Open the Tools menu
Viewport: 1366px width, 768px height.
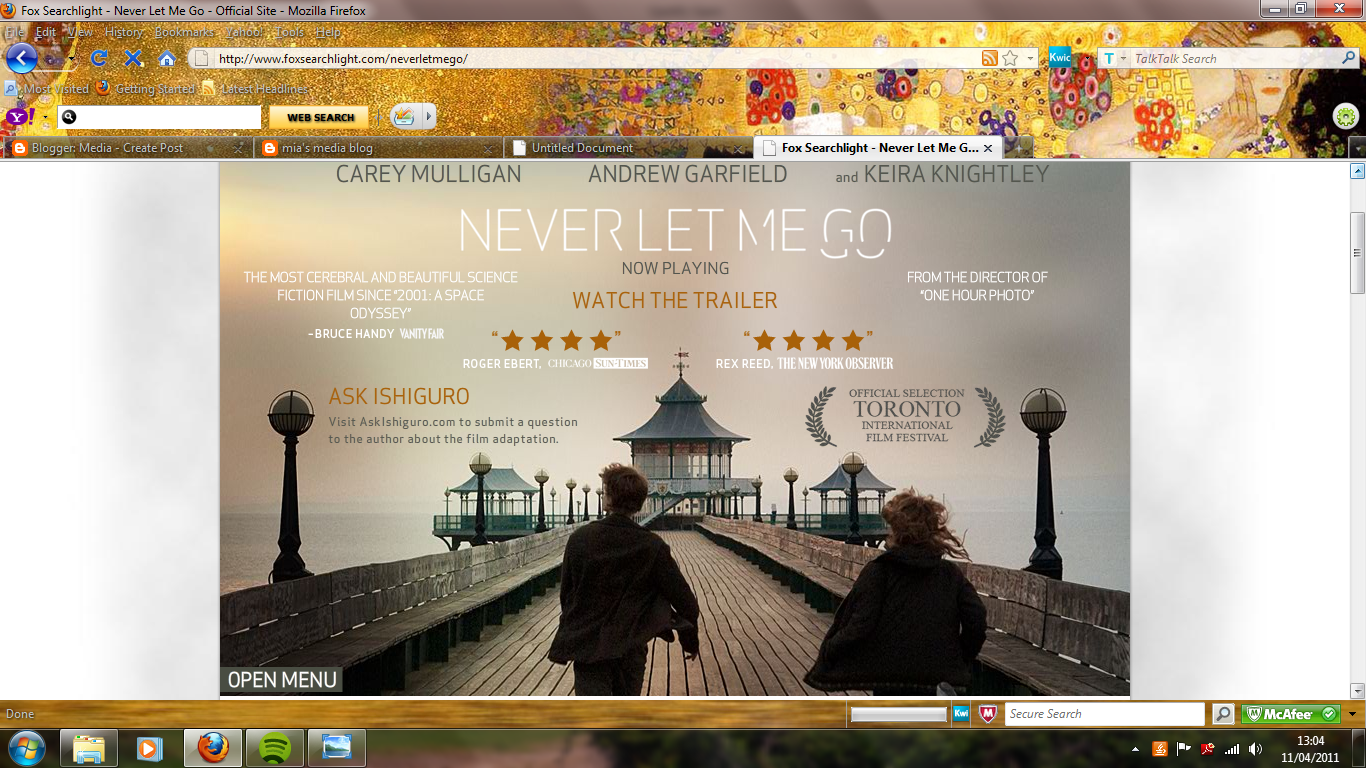tap(290, 32)
